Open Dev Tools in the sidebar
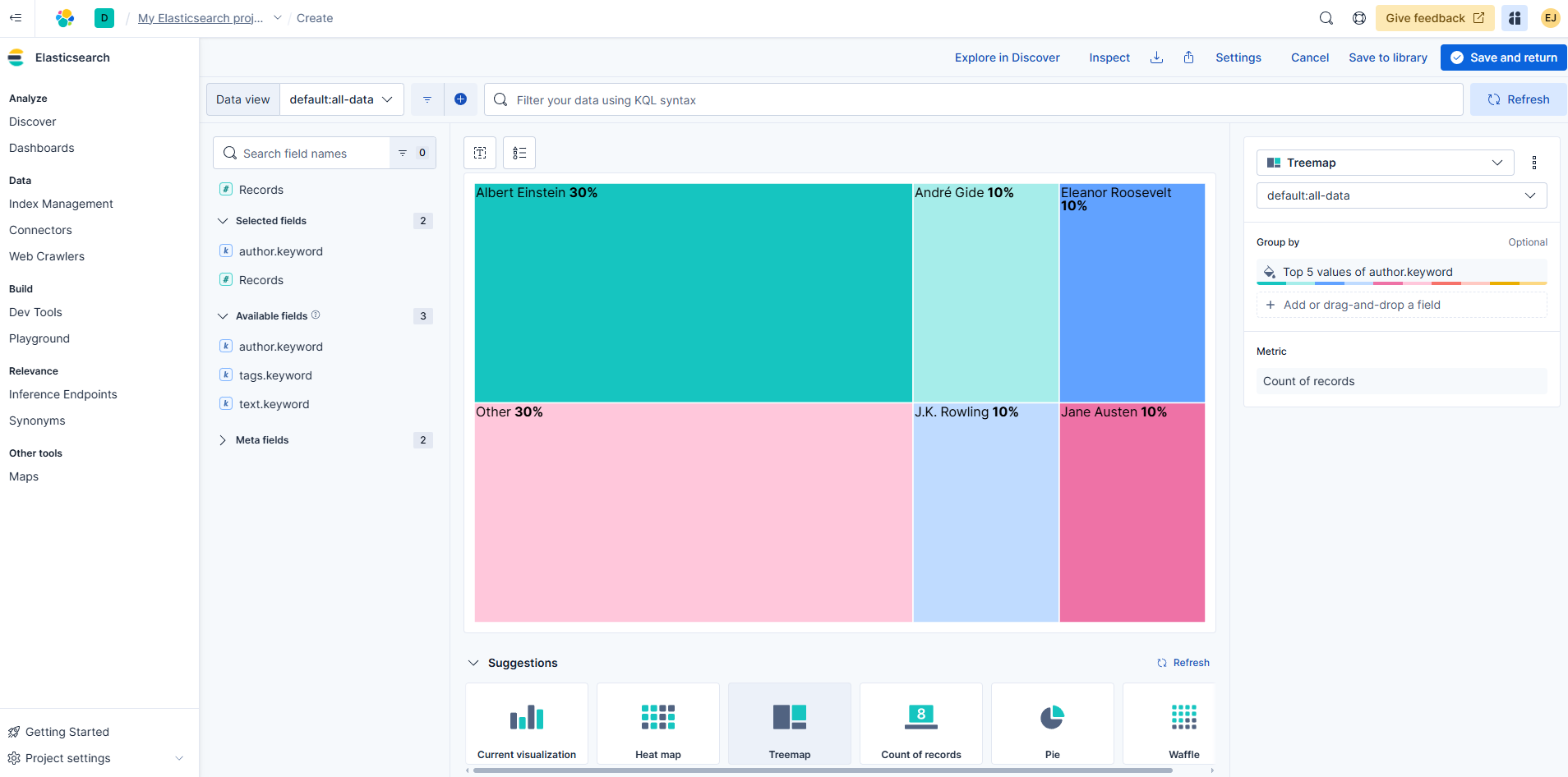Screen dimensions: 1568x777 coord(35,312)
